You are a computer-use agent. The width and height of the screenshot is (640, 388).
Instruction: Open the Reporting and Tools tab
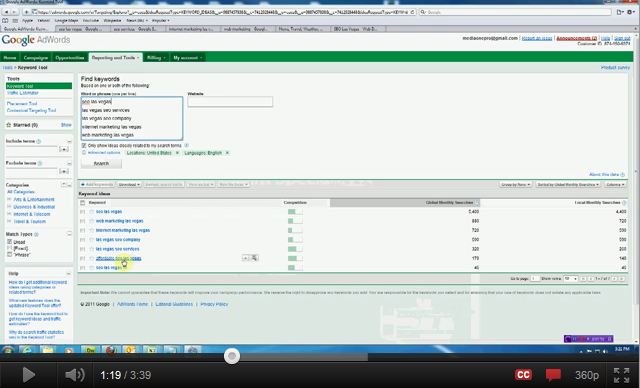115,58
